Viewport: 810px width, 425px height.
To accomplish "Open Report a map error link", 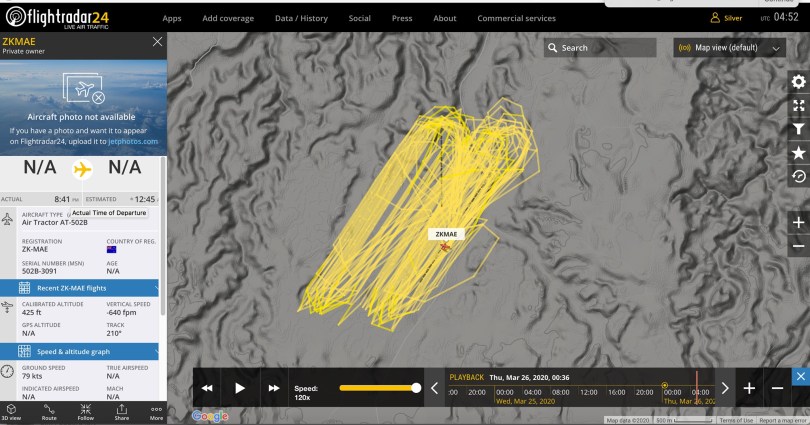I will click(x=783, y=420).
